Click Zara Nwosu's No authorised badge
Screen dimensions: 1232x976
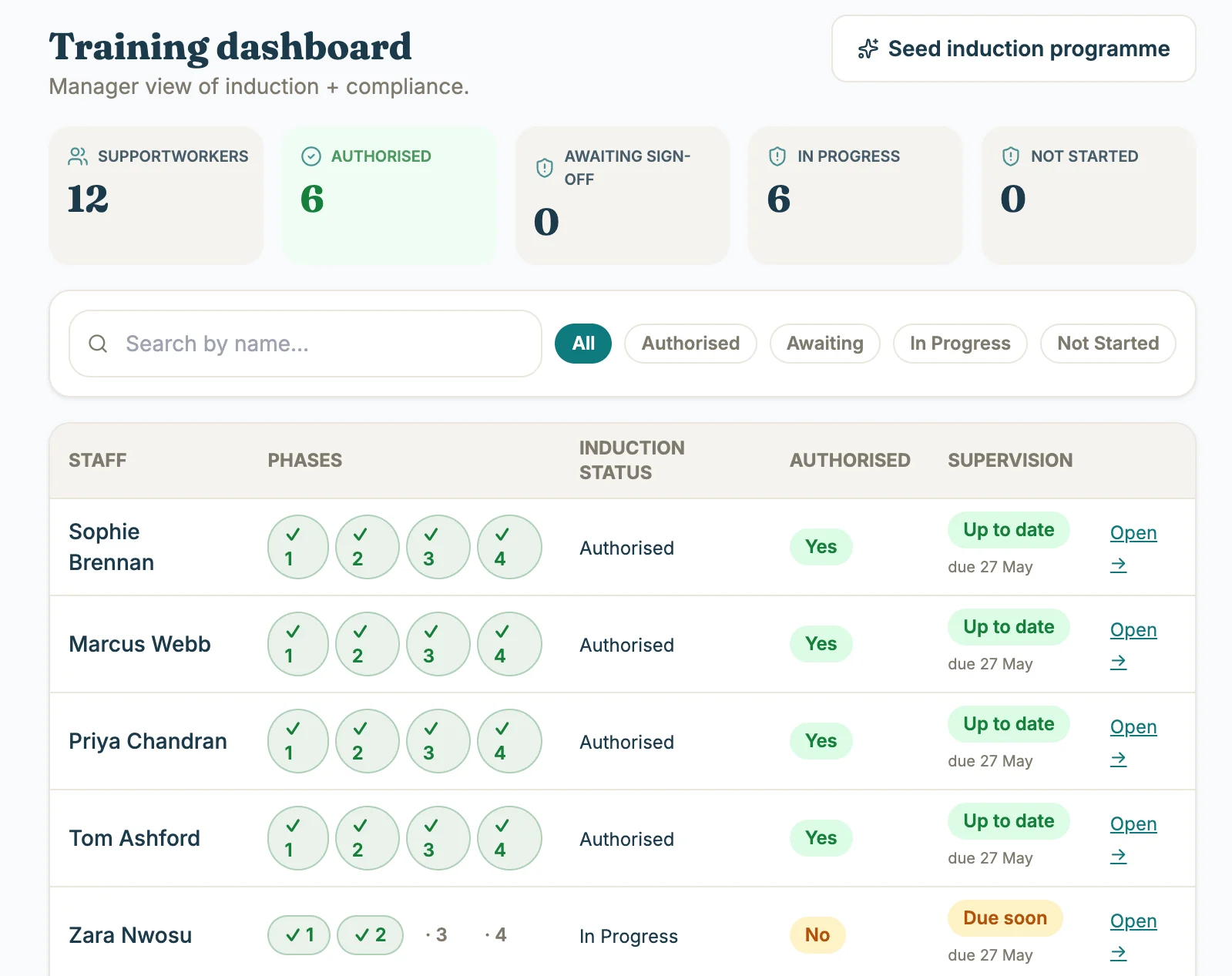[x=817, y=935]
